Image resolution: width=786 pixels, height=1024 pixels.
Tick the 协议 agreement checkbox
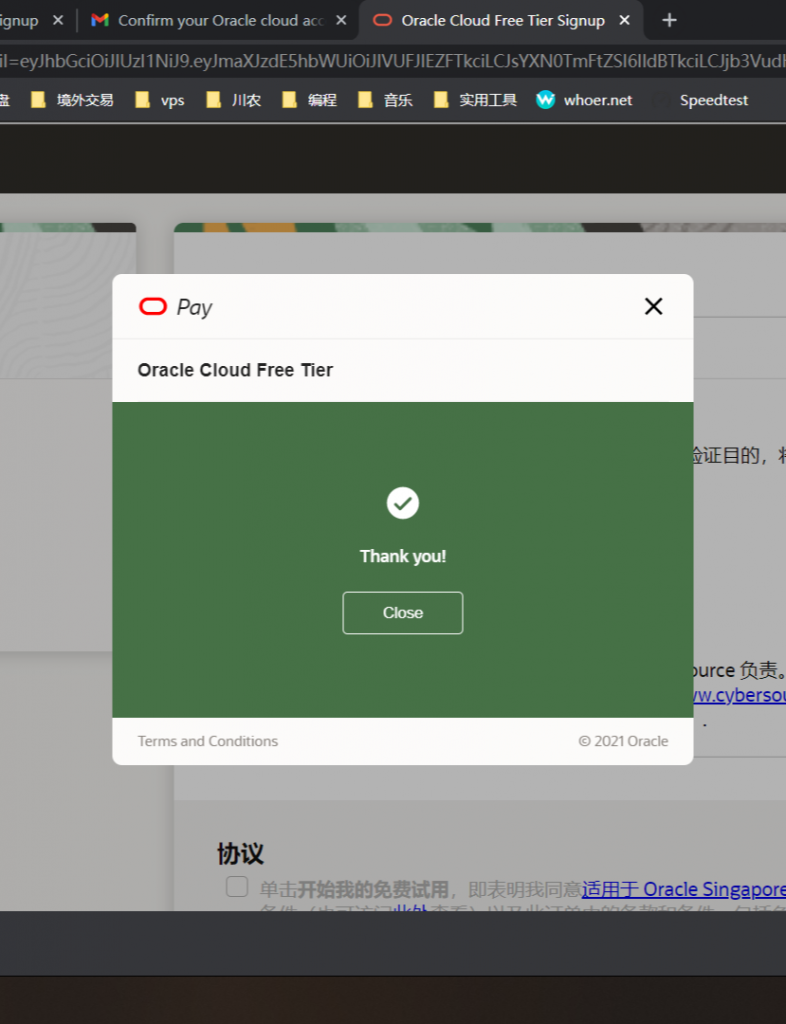point(237,887)
